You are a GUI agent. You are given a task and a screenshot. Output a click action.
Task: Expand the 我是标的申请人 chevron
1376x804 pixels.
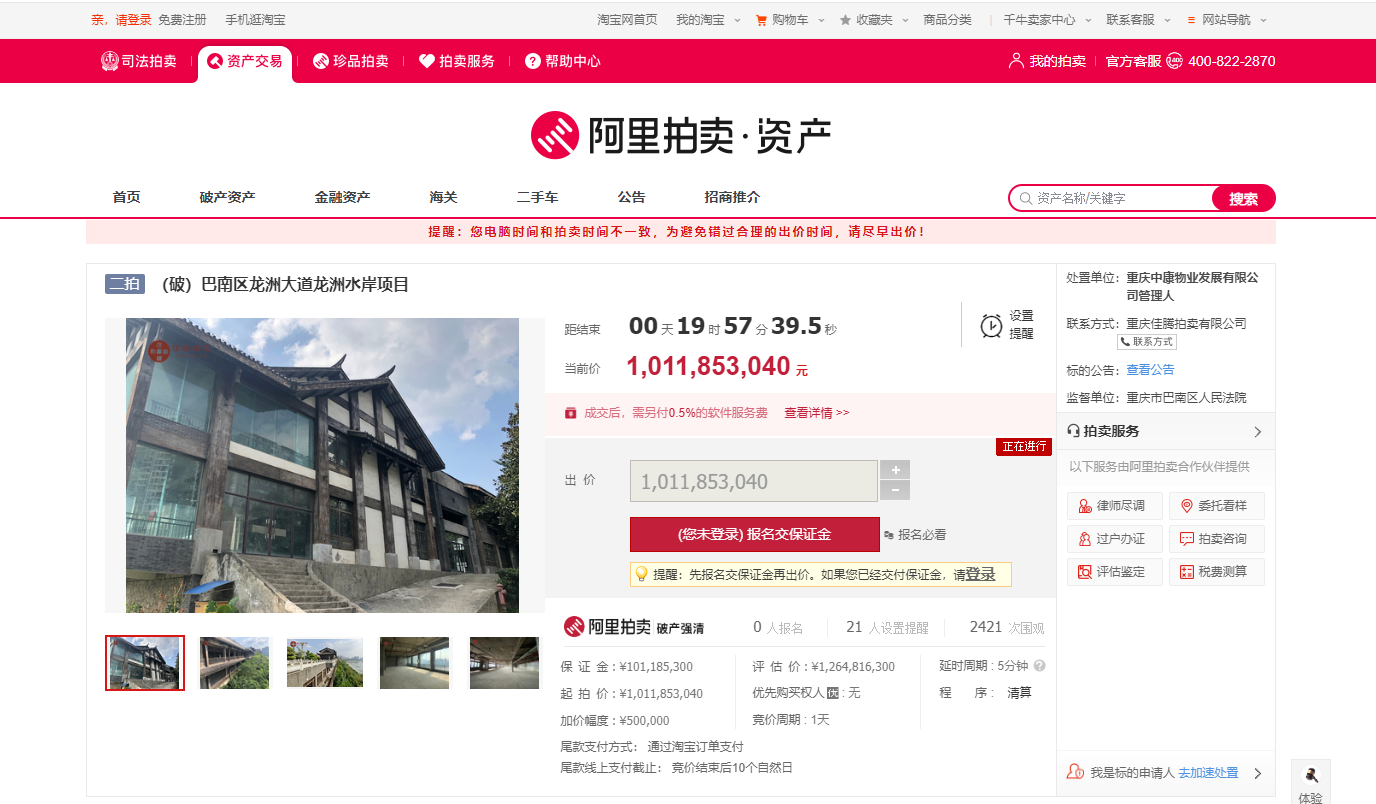point(1258,773)
